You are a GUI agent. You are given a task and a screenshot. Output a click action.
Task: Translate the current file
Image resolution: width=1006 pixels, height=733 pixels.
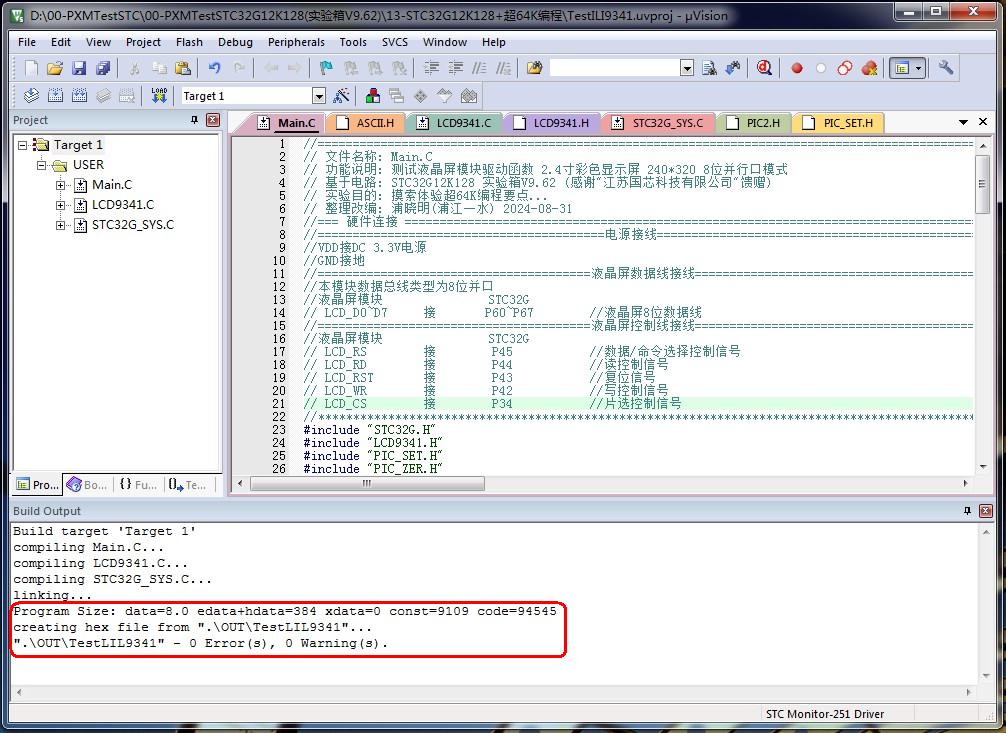(31, 96)
